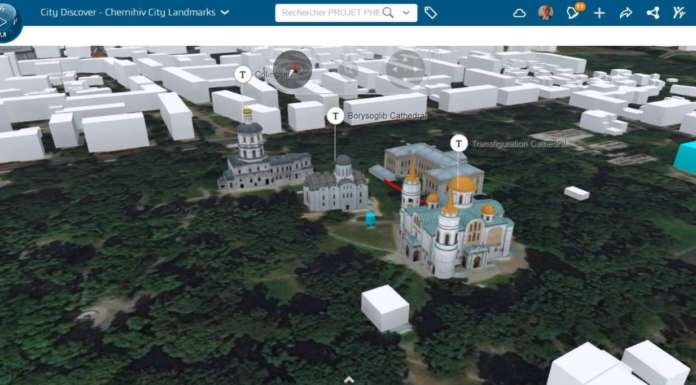
Task: Open the tools icon at far right
Action: (679, 12)
